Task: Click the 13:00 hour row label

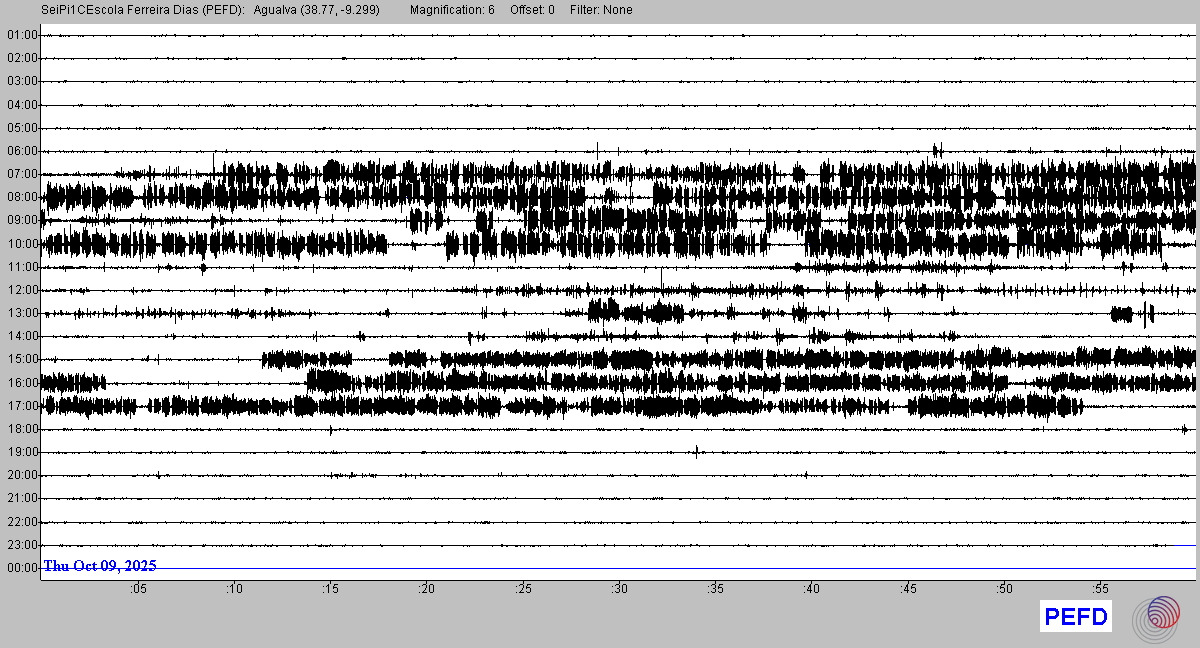Action: (21, 313)
